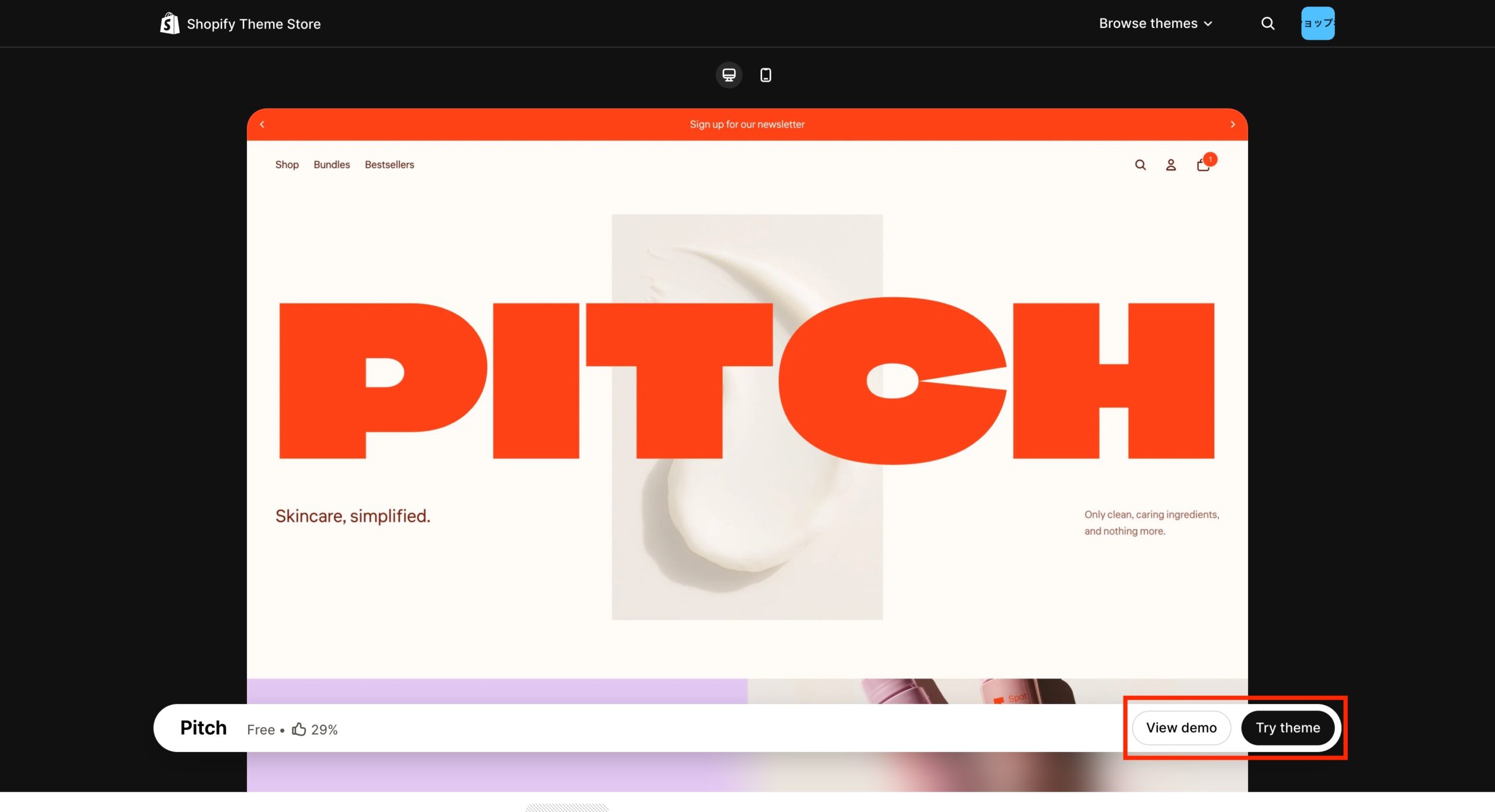Expand the Browse themes dropdown
1495x812 pixels.
tap(1156, 23)
